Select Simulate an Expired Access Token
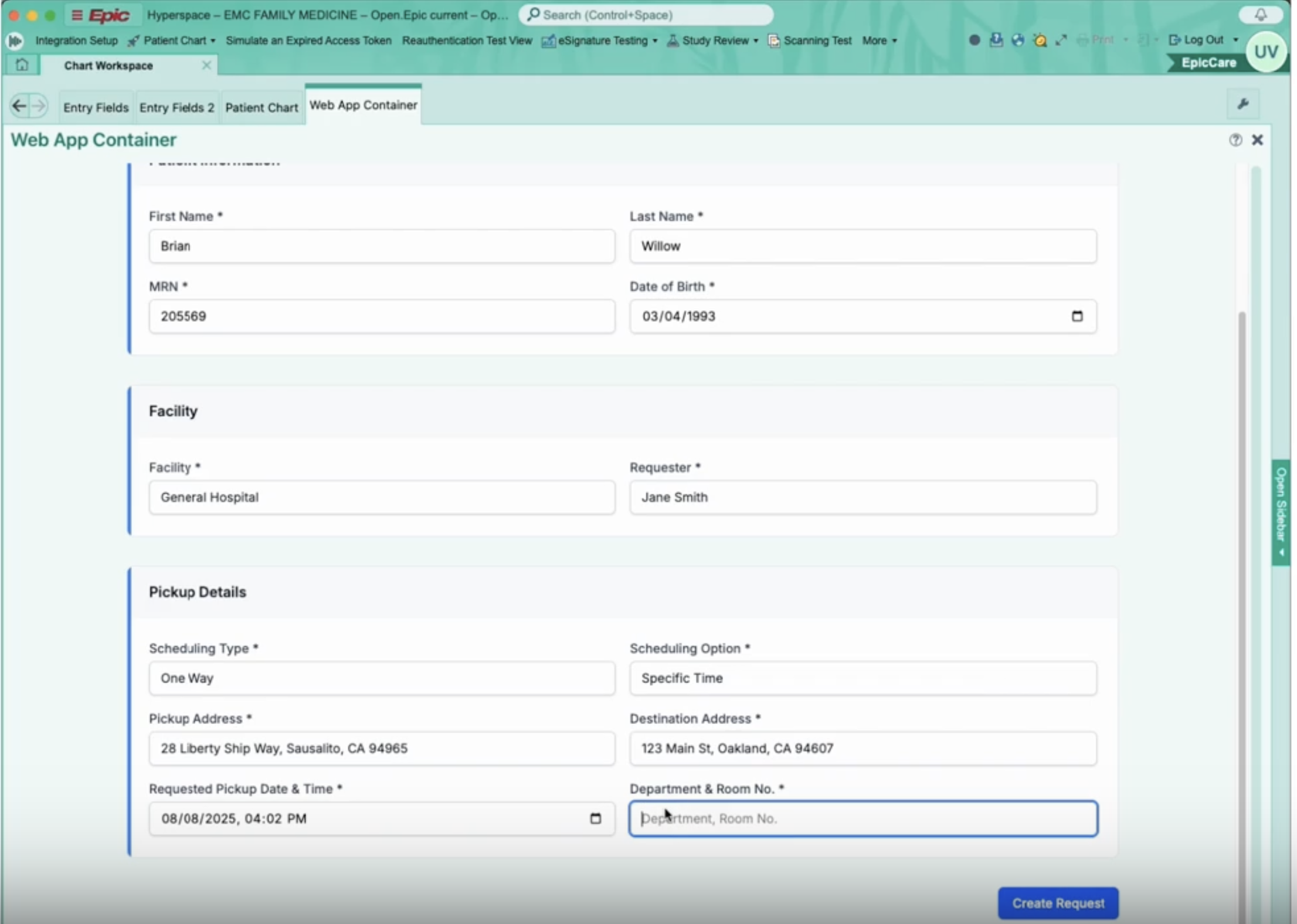The height and width of the screenshot is (924, 1297). 309,40
